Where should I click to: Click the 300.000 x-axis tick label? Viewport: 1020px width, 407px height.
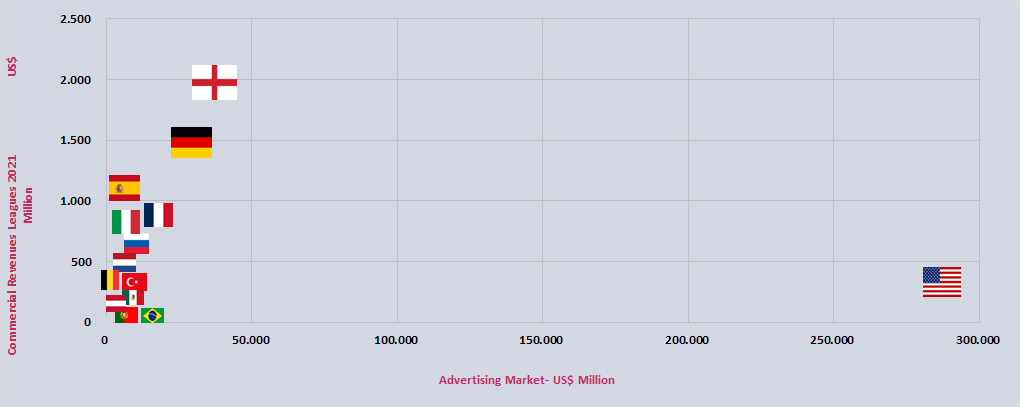976,341
